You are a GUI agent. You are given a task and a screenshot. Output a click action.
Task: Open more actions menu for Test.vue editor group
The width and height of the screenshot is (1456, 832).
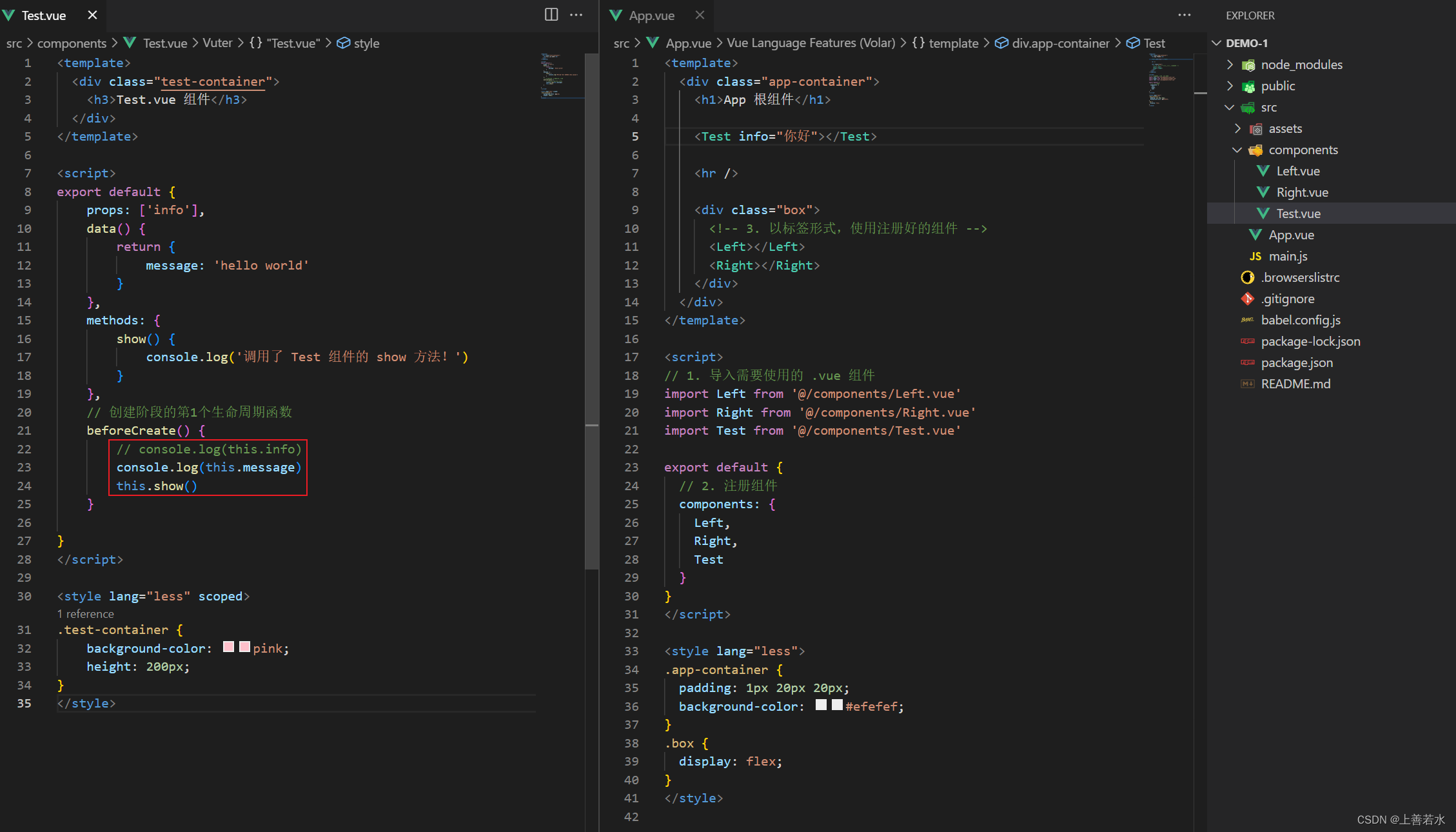[x=576, y=15]
